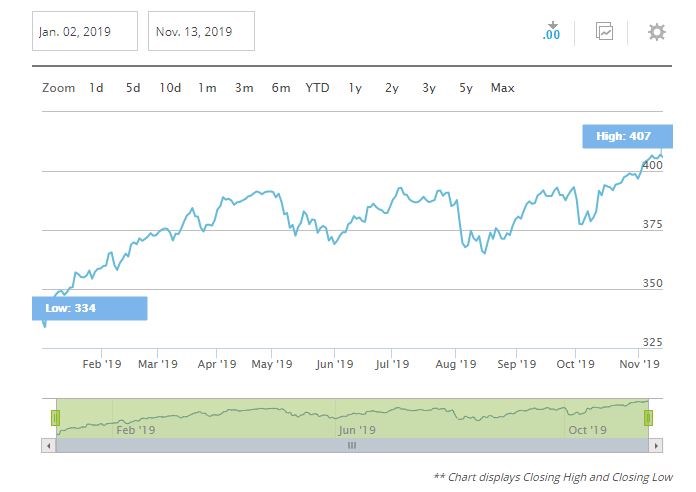Show the Max time range

[x=503, y=88]
